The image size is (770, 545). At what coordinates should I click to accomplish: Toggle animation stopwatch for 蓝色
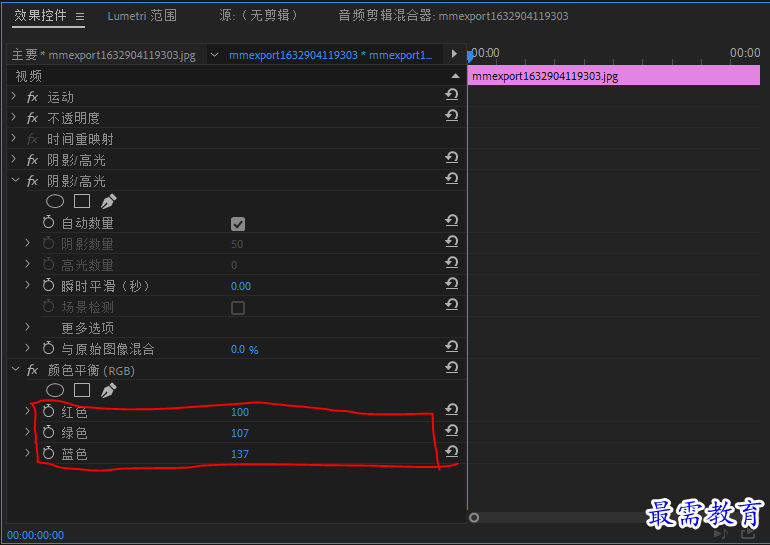point(48,453)
